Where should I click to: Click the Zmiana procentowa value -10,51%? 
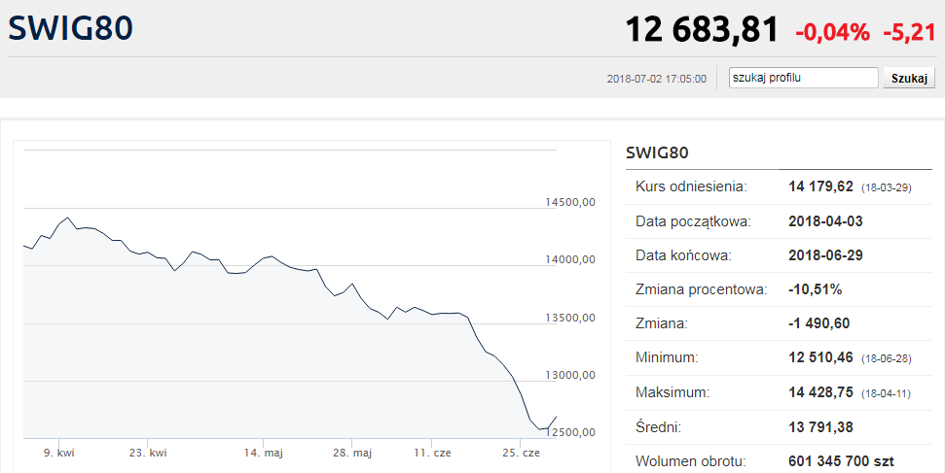(x=815, y=289)
